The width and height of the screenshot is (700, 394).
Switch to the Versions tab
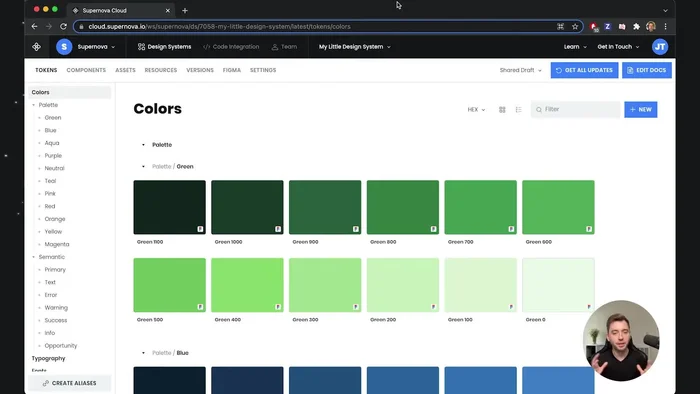200,70
